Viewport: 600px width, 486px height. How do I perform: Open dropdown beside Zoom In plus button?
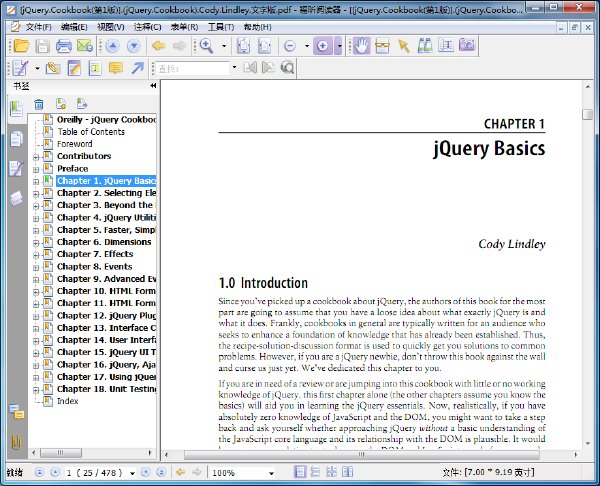(x=339, y=46)
